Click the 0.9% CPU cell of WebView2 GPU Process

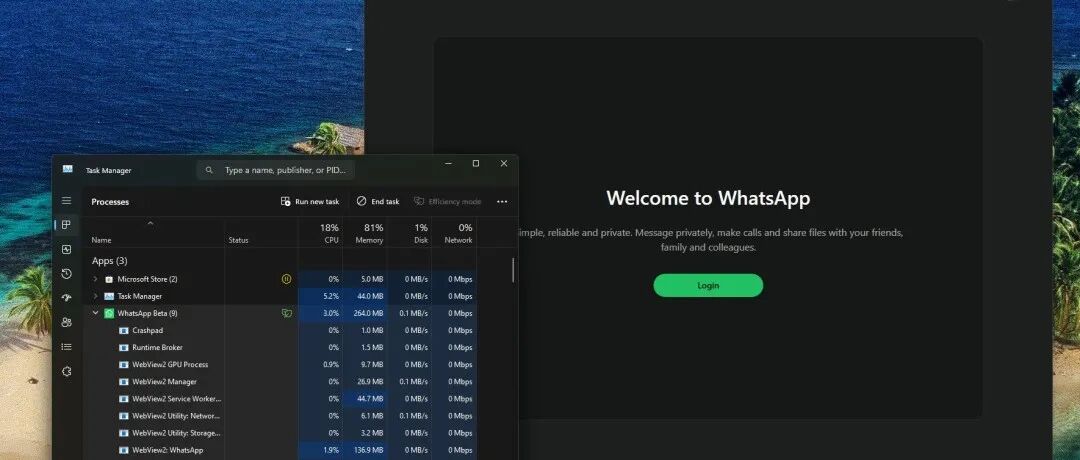320,365
